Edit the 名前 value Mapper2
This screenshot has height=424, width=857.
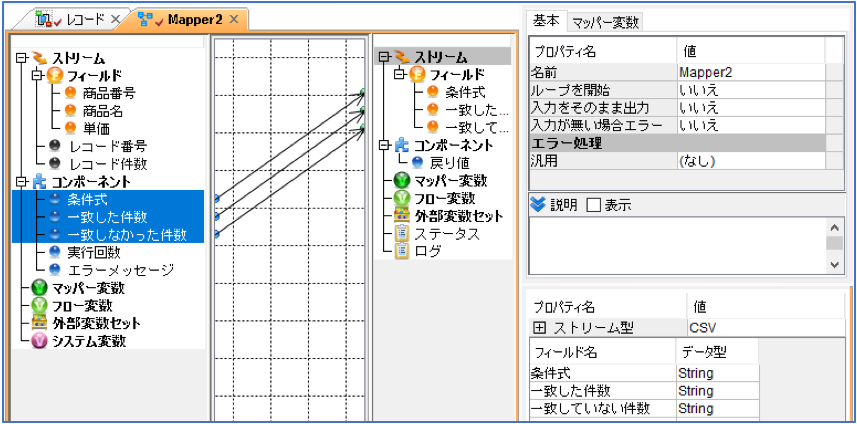[751, 72]
